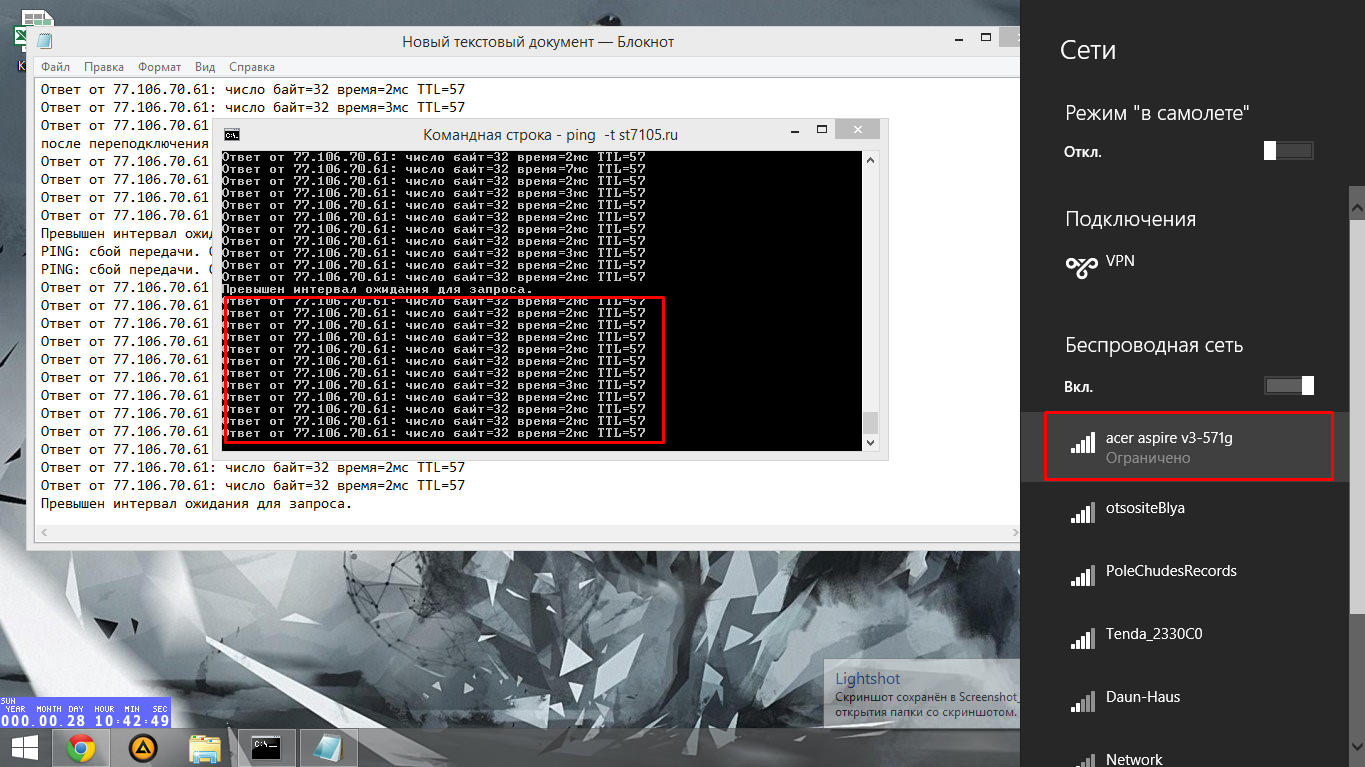Open the Command Prompt title bar system icon
Screen dimensions: 1365x767
[232, 134]
